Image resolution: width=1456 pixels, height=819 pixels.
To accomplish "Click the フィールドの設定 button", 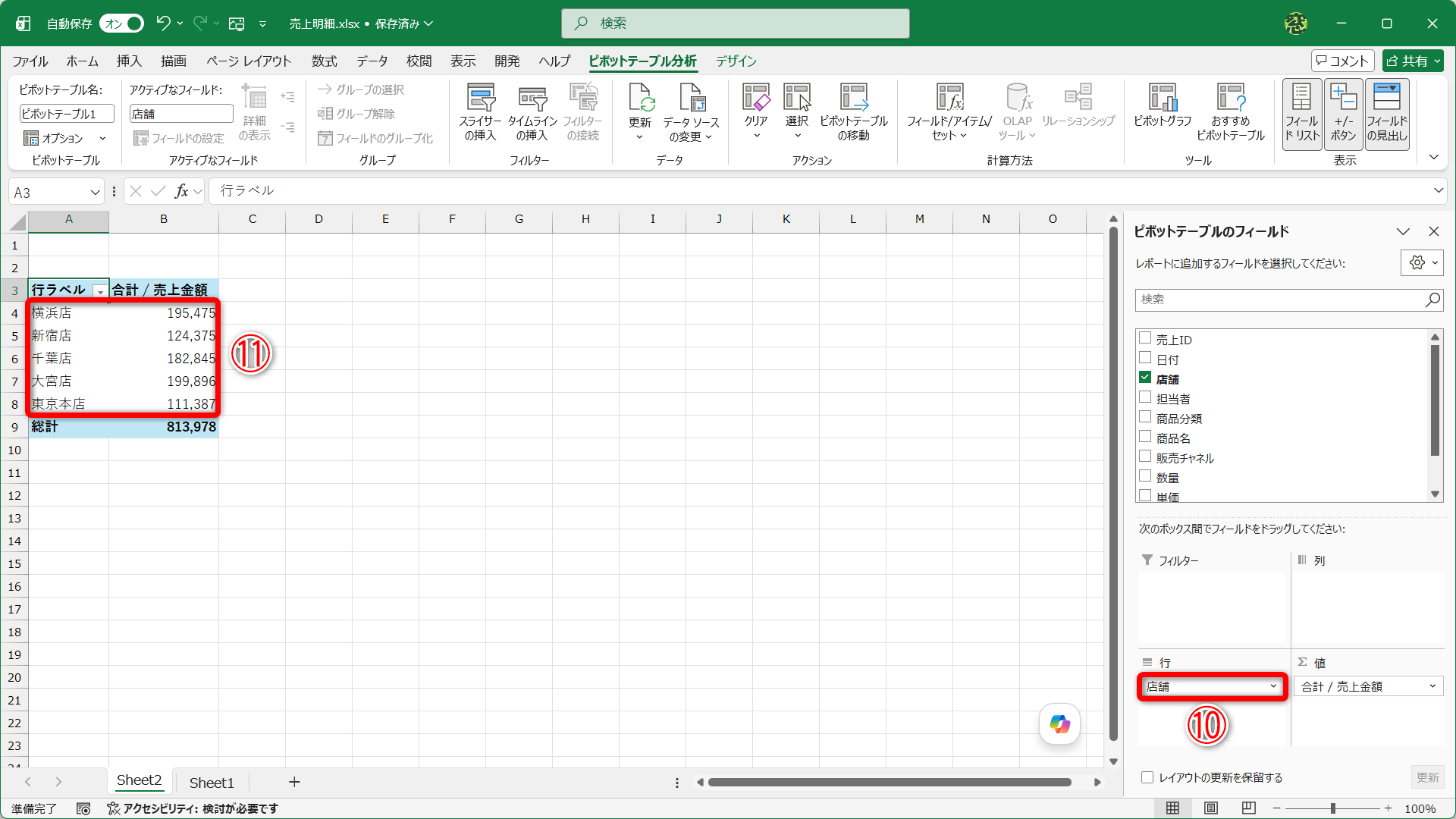I will [x=179, y=138].
